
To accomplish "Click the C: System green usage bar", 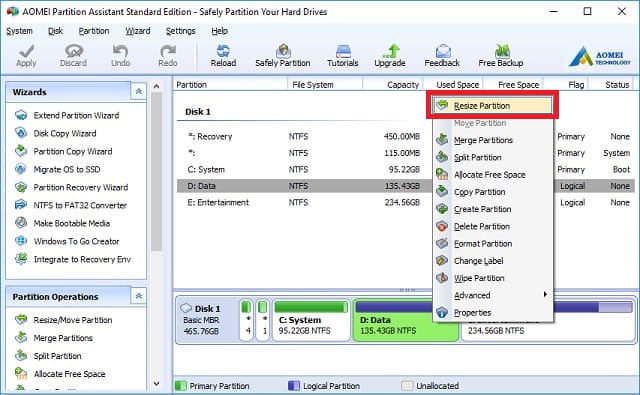I will coord(311,307).
